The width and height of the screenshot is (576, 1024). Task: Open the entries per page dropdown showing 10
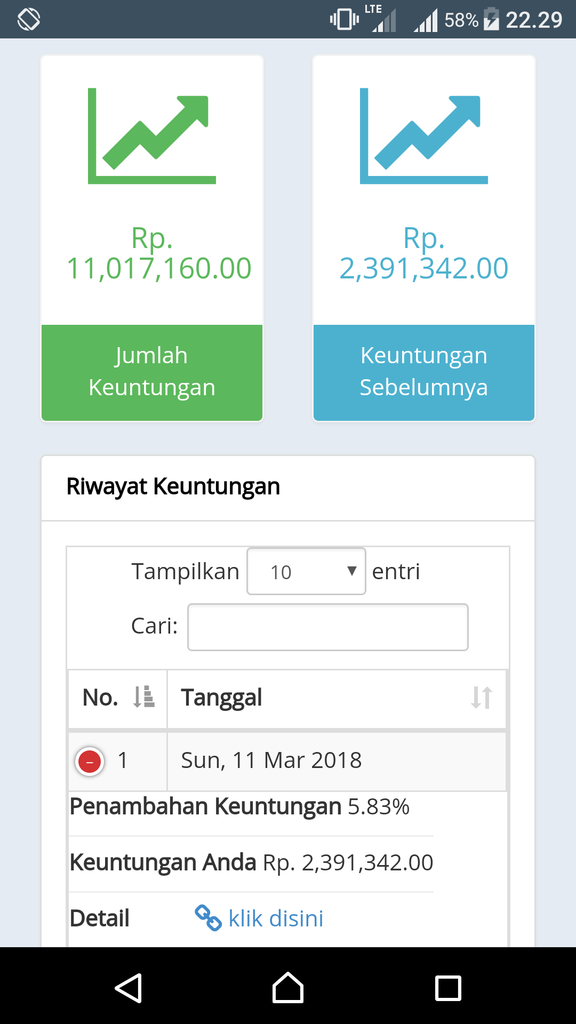pos(306,570)
